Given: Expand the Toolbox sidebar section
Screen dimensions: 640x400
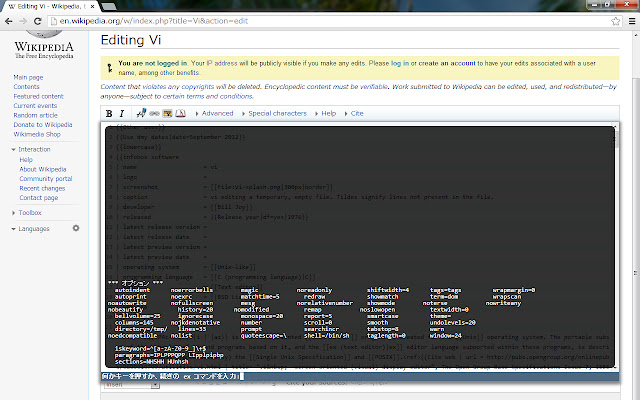Looking at the screenshot, I should tap(29, 213).
